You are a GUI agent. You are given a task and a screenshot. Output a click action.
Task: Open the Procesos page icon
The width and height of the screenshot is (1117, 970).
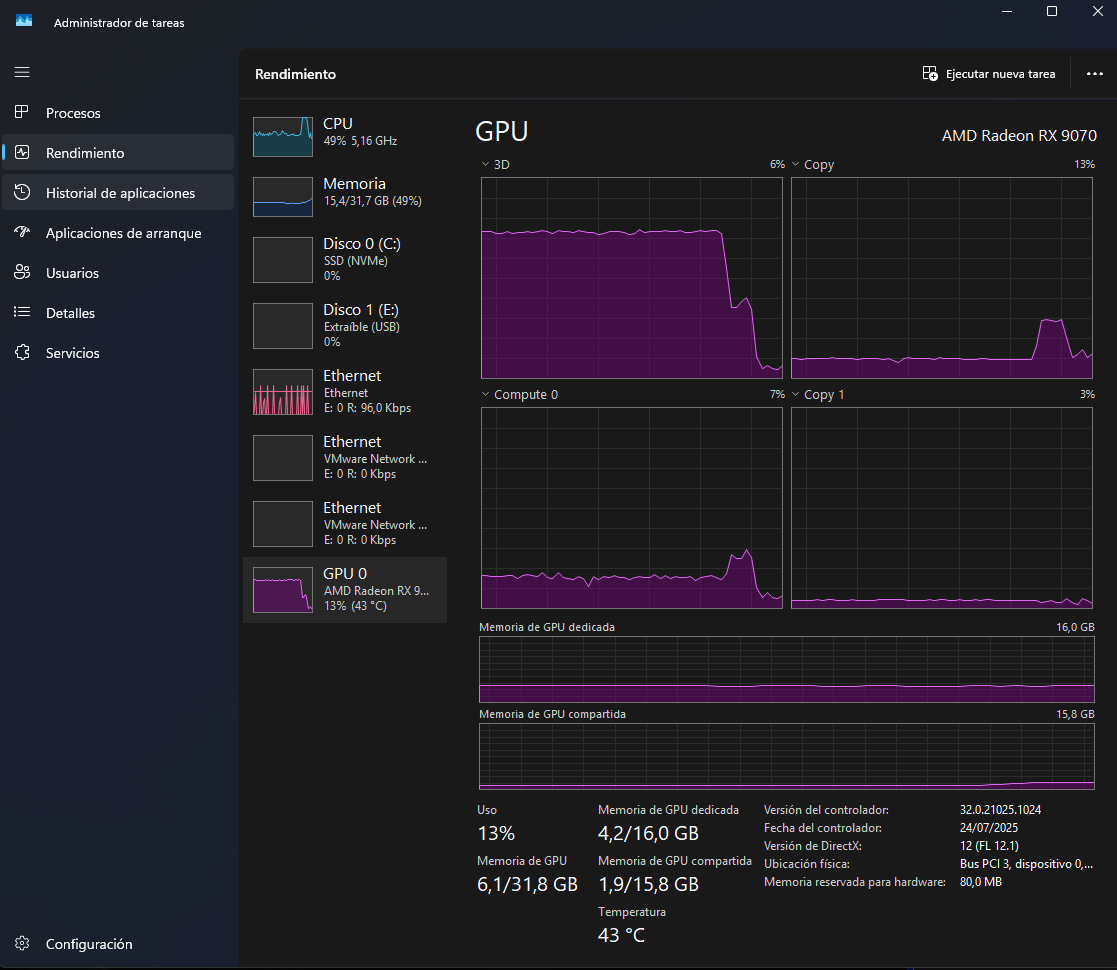click(x=22, y=113)
